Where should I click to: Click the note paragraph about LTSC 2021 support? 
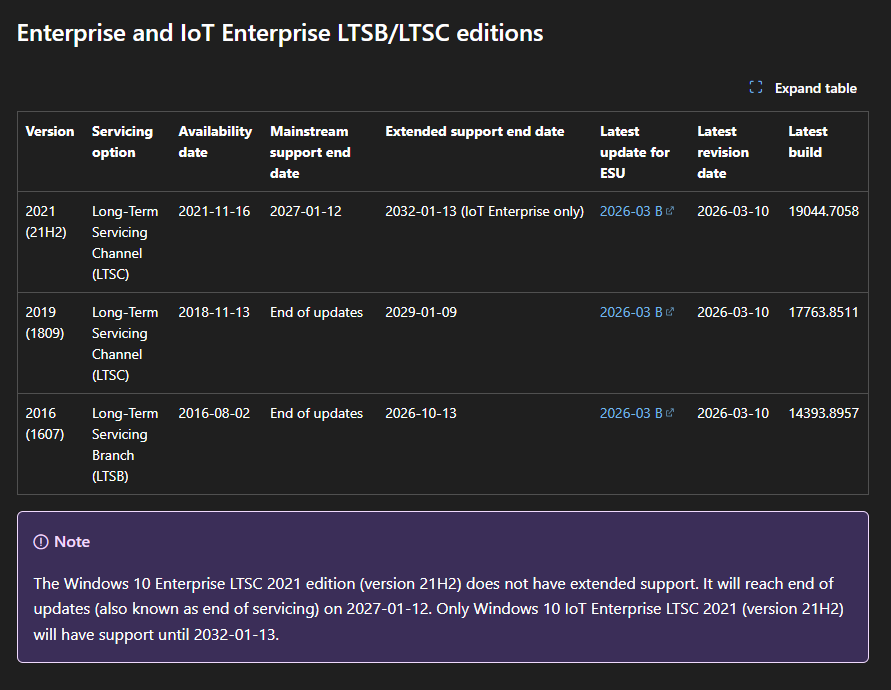[x=439, y=609]
